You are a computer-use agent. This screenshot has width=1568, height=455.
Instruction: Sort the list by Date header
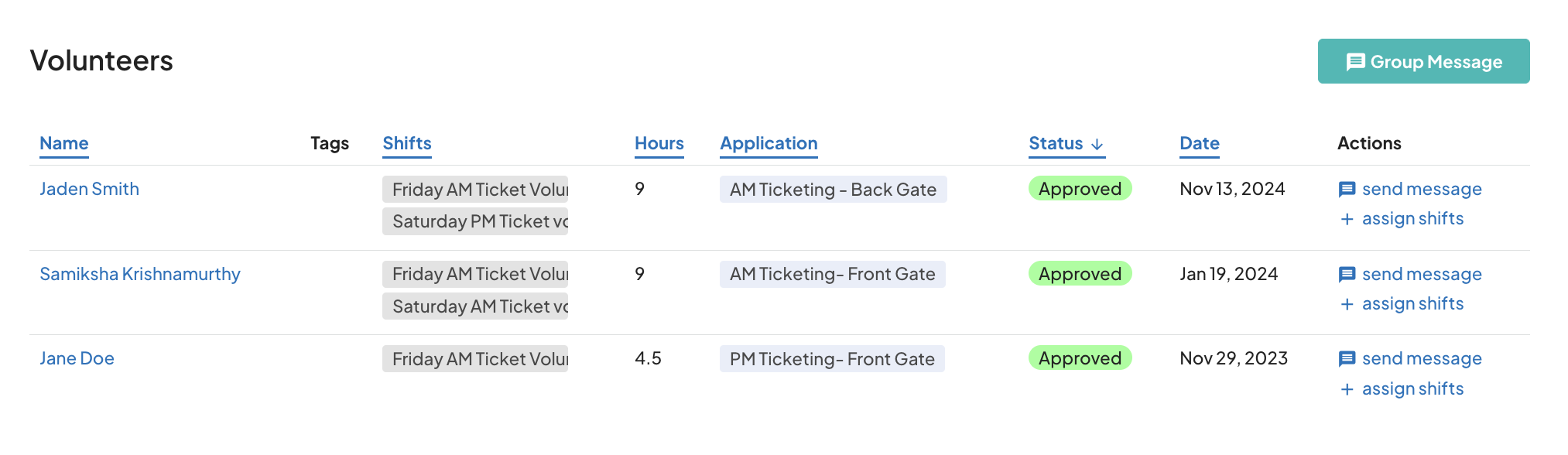[1199, 143]
